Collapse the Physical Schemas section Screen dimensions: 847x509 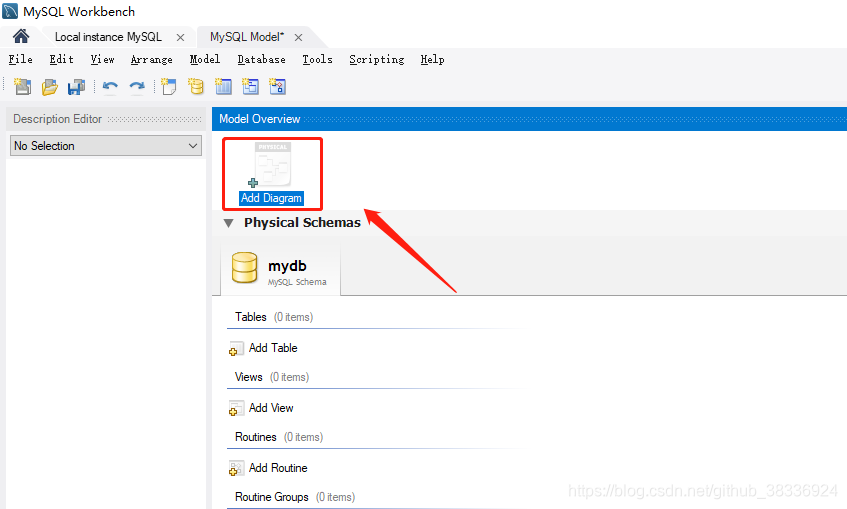228,223
